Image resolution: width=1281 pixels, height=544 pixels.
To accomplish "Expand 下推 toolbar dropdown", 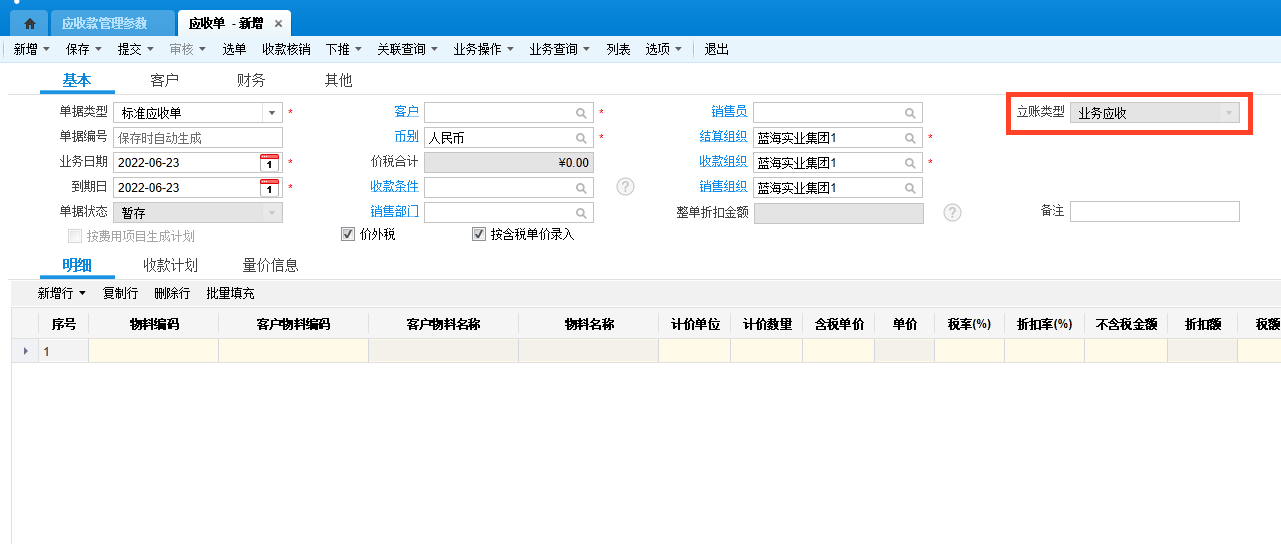I will tap(358, 49).
